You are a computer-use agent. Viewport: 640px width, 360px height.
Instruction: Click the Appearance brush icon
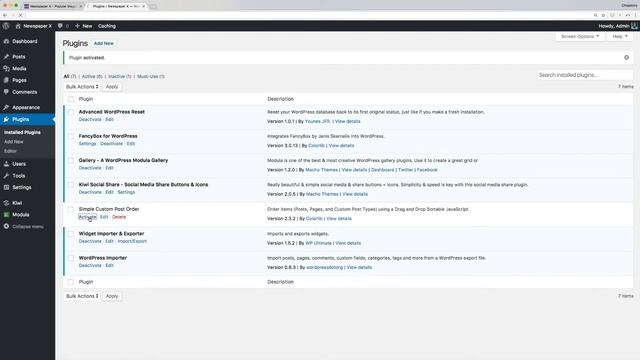pyautogui.click(x=6, y=107)
